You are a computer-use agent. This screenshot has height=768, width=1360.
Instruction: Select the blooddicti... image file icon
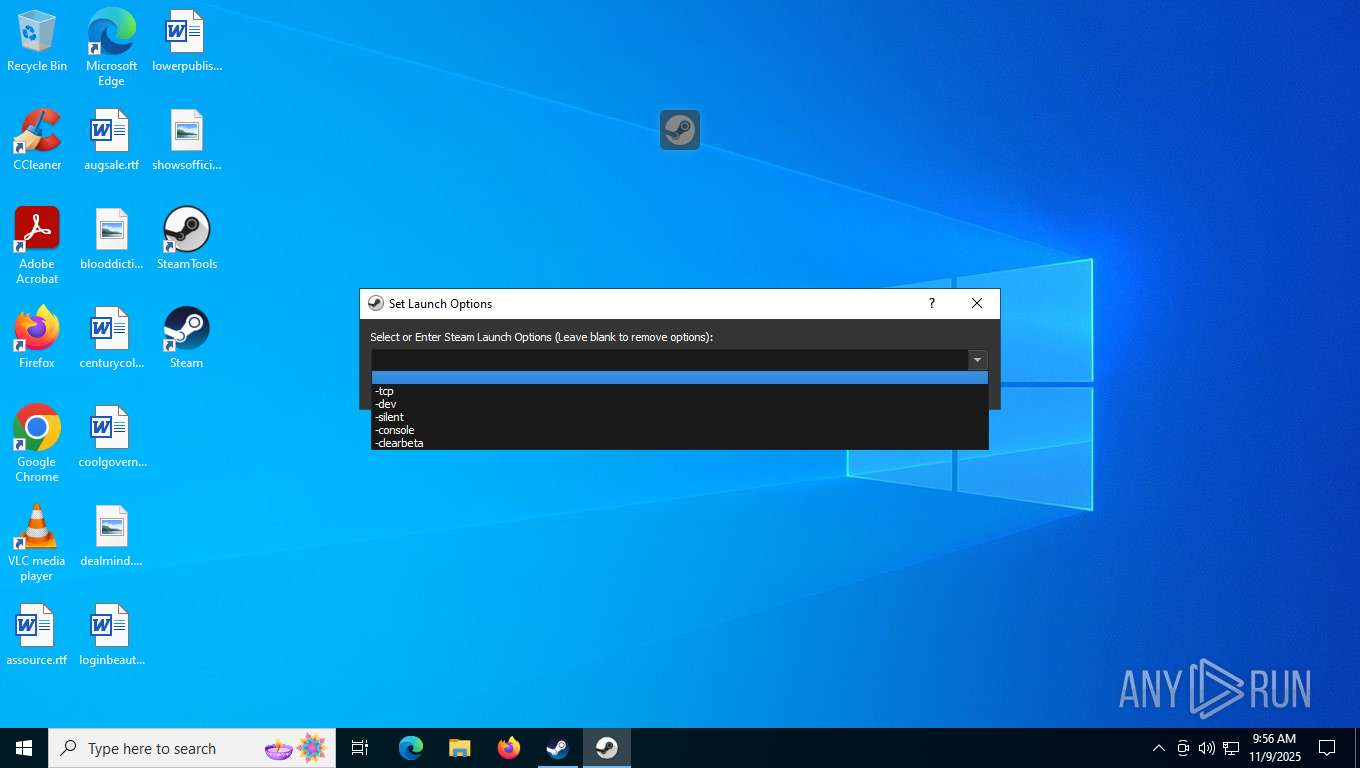click(111, 239)
